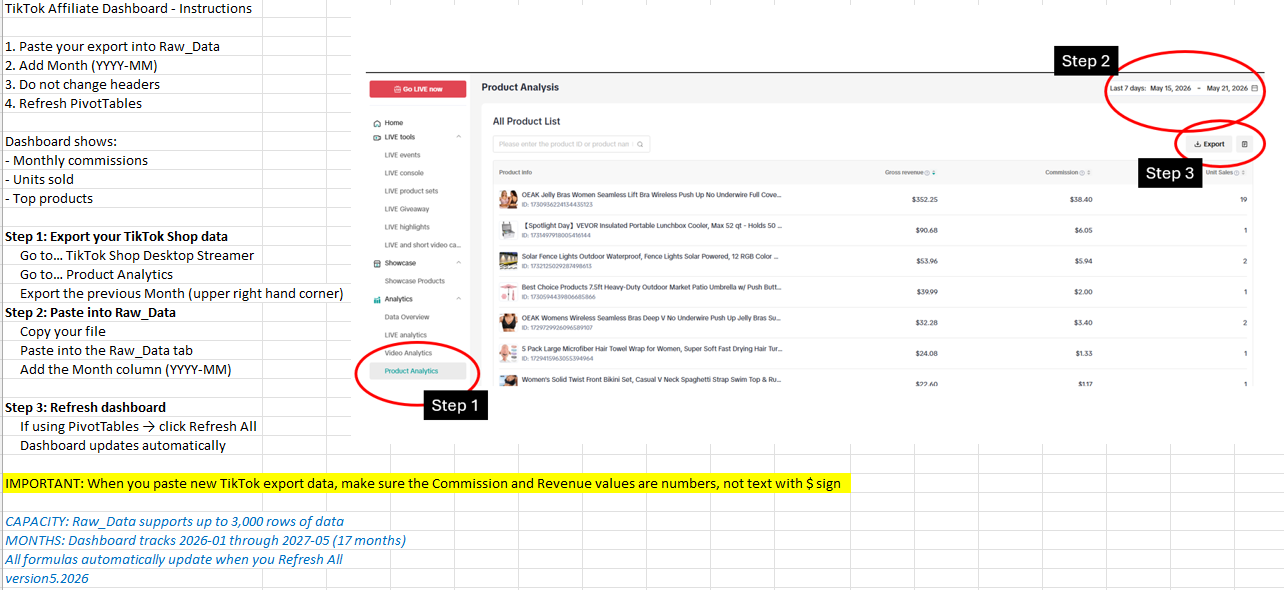The width and height of the screenshot is (1284, 590).
Task: Click the Commission info icon
Action: 1082,172
